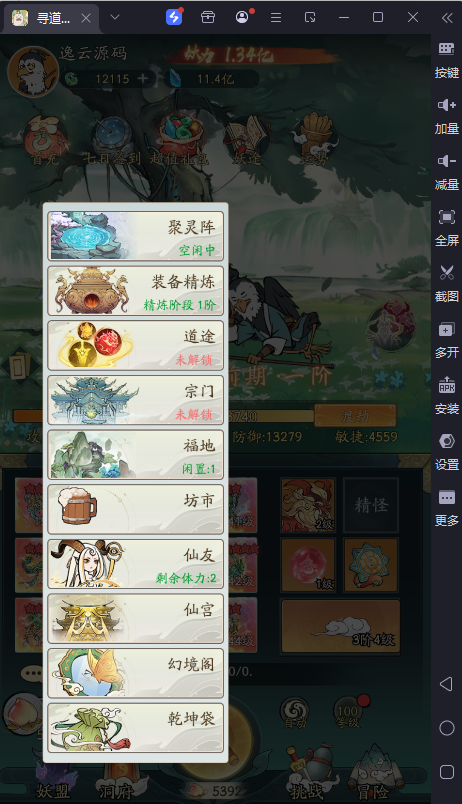
Task: Take a screenshot with 截图 scissors icon
Action: point(447,284)
